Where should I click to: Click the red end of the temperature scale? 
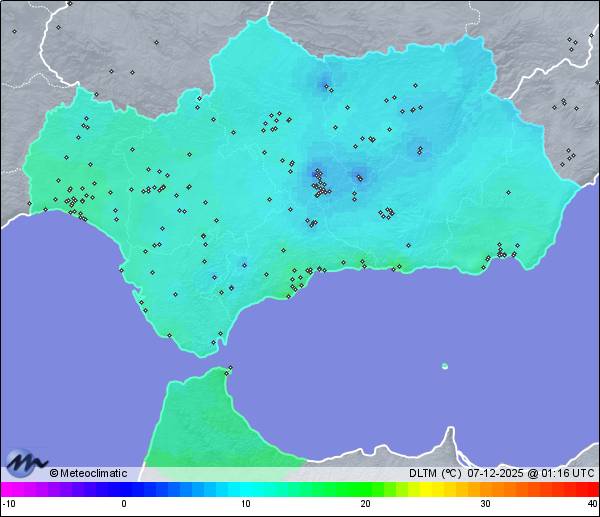(590, 489)
